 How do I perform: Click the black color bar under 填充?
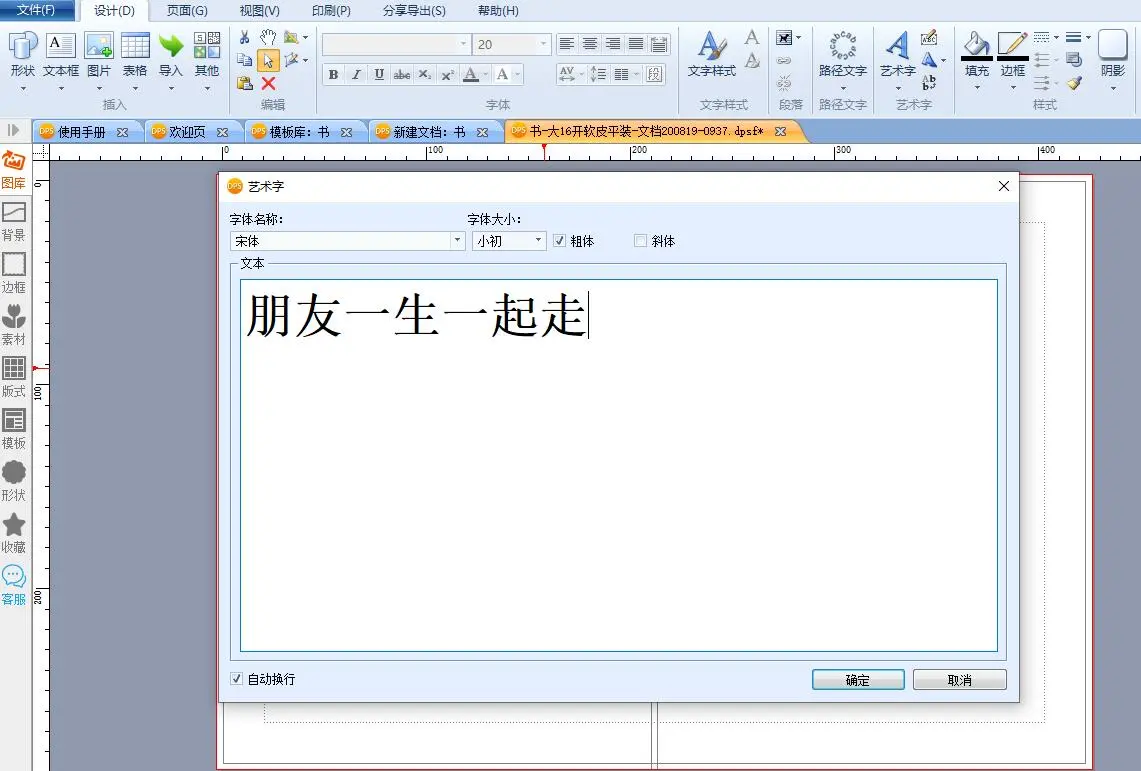[977, 58]
